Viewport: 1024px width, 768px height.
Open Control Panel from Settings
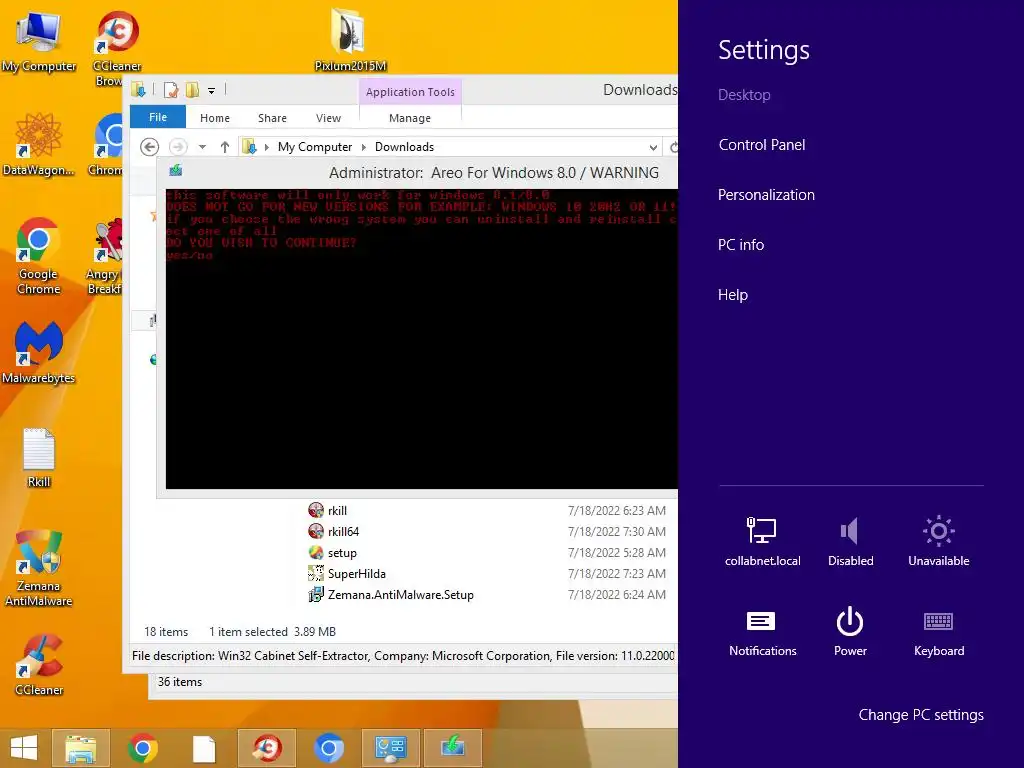point(761,145)
